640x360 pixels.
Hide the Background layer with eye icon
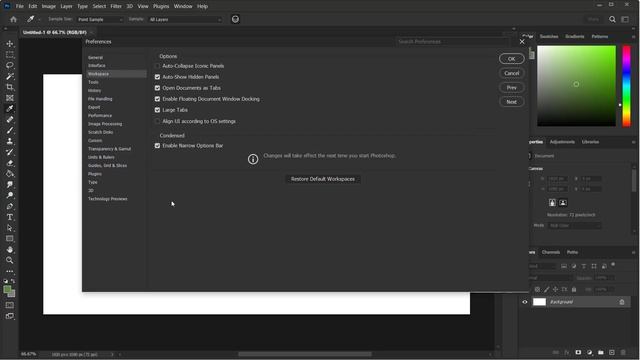pyautogui.click(x=525, y=302)
